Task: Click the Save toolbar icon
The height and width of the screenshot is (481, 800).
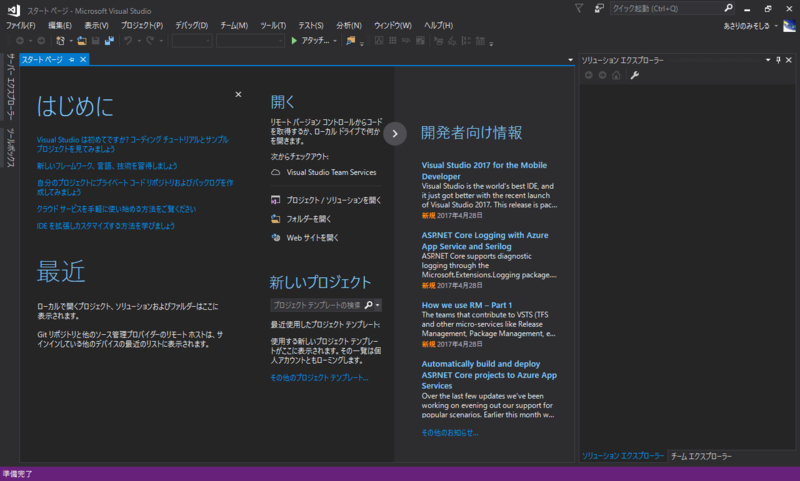Action: pos(95,40)
